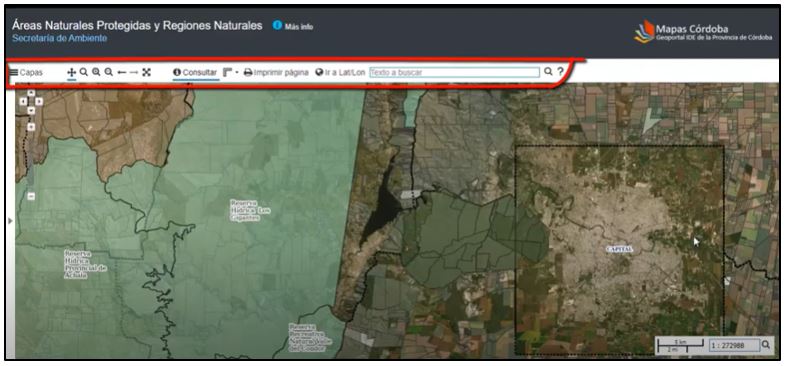The image size is (787, 366).
Task: Select the pan map tool
Action: 71,72
